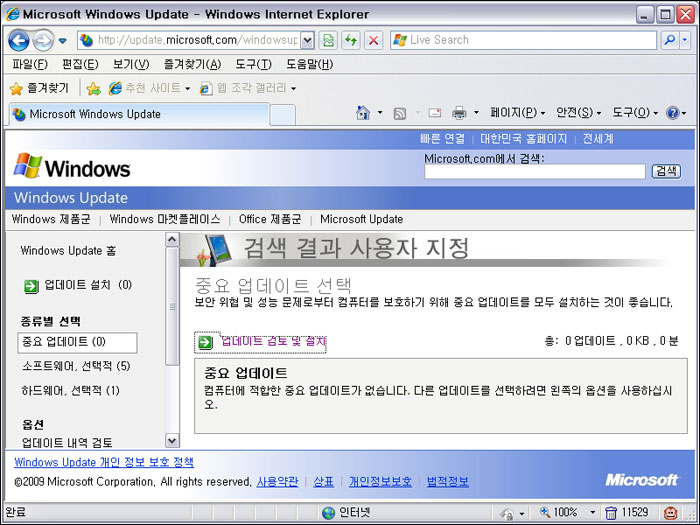Click the Windows 제품군 link

(x=51, y=219)
